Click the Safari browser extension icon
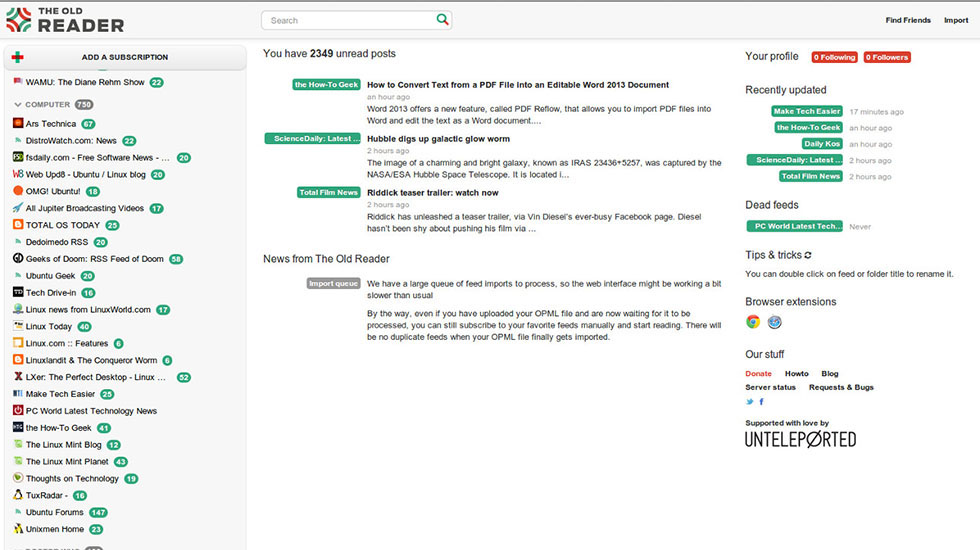The height and width of the screenshot is (550, 980). (x=774, y=322)
